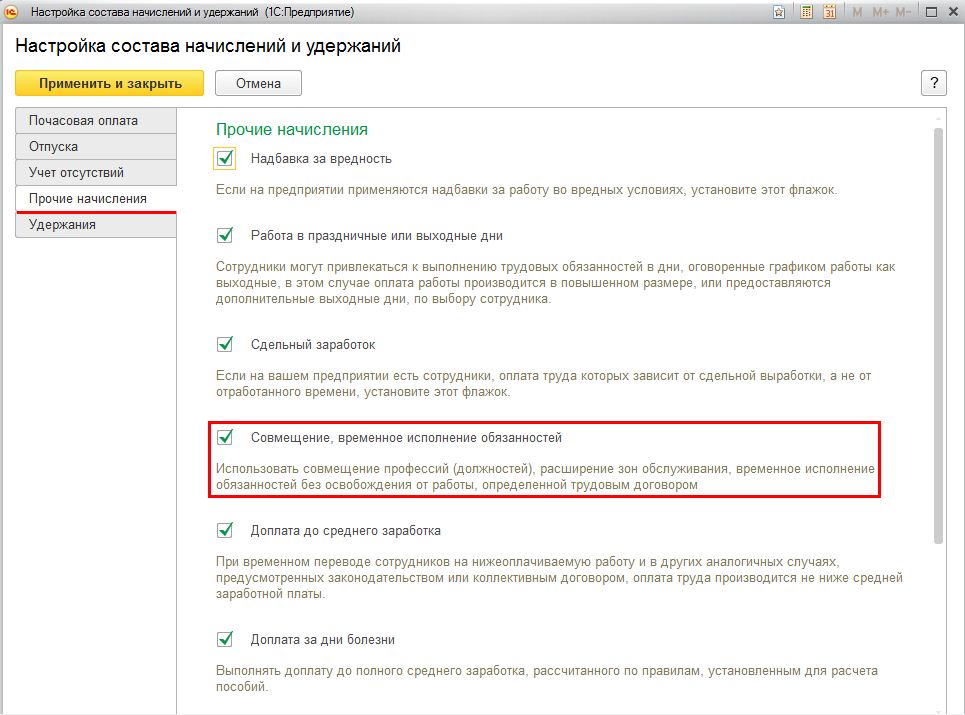Click the M- memory subtract button
This screenshot has height=715, width=965.
(x=903, y=12)
